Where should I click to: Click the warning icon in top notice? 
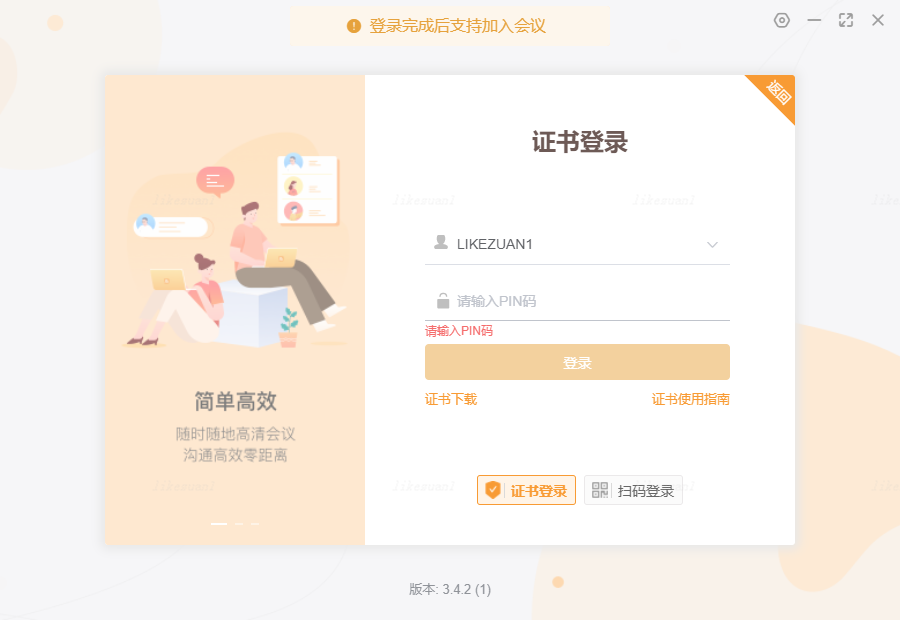tap(354, 26)
